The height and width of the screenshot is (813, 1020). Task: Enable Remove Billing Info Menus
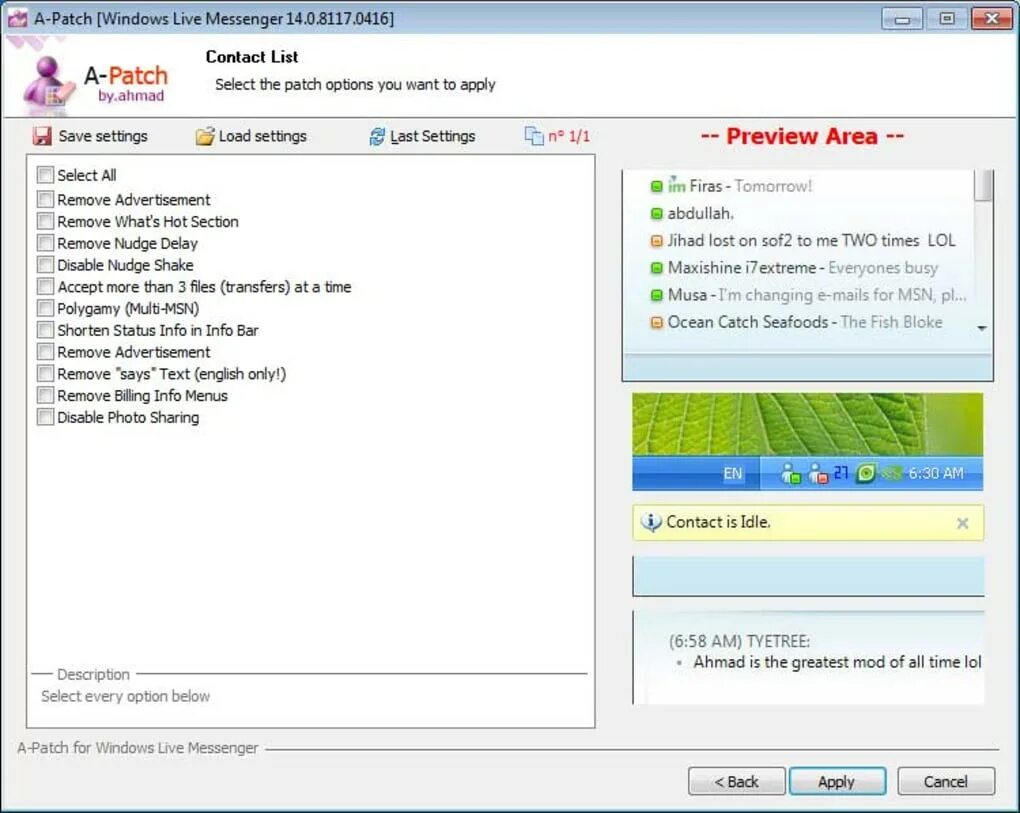click(x=45, y=395)
